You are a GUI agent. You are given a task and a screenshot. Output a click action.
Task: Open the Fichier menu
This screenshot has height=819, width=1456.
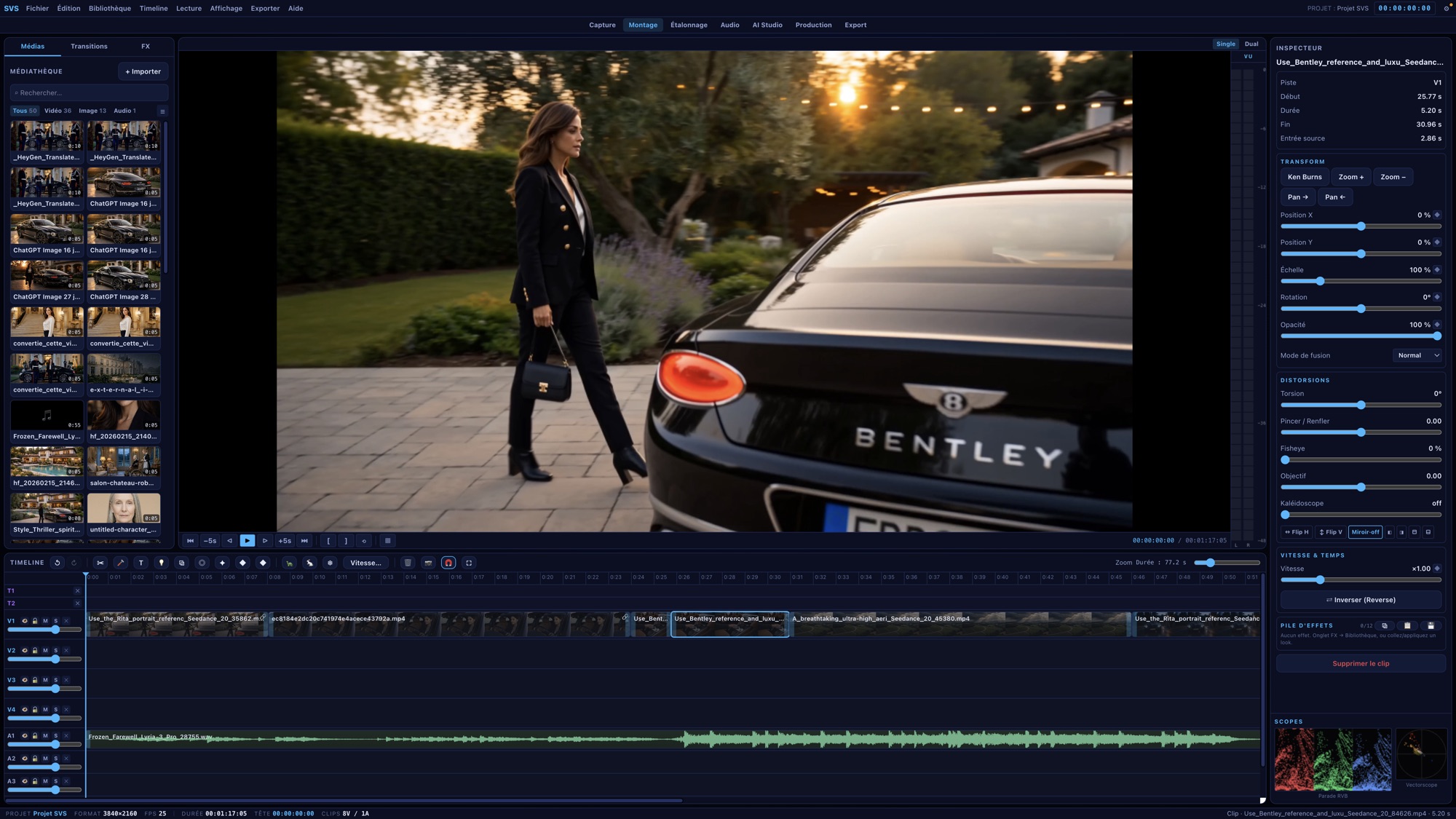37,9
